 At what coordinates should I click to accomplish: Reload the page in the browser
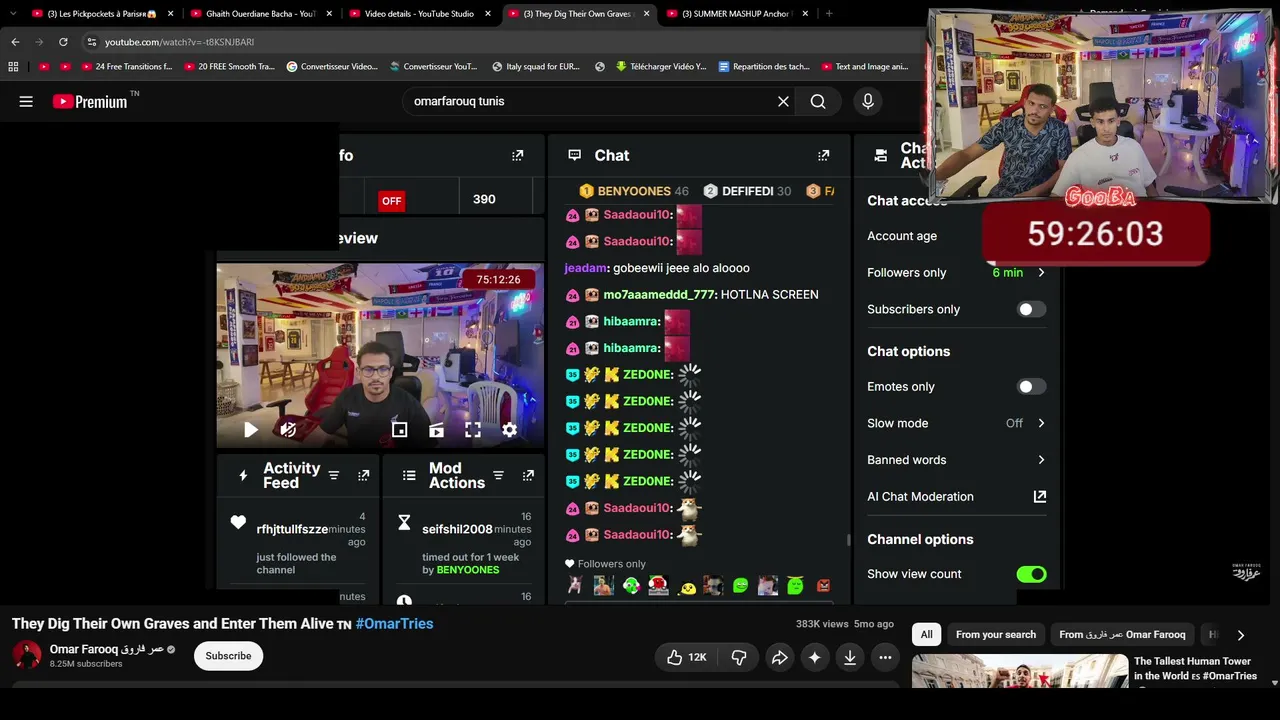pyautogui.click(x=63, y=42)
